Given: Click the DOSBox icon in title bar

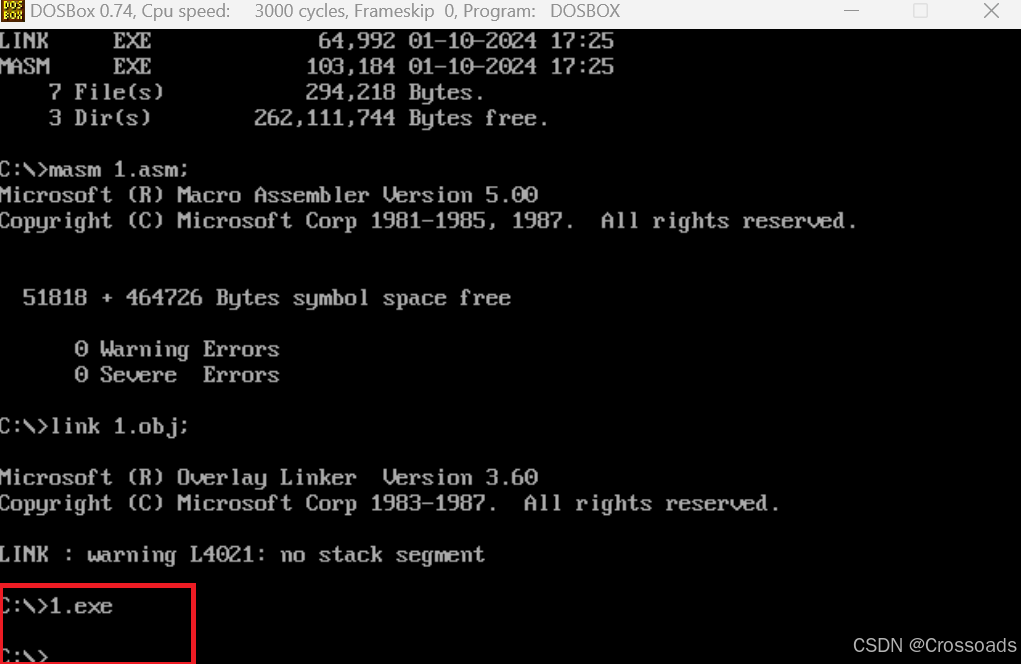Looking at the screenshot, I should coord(12,11).
